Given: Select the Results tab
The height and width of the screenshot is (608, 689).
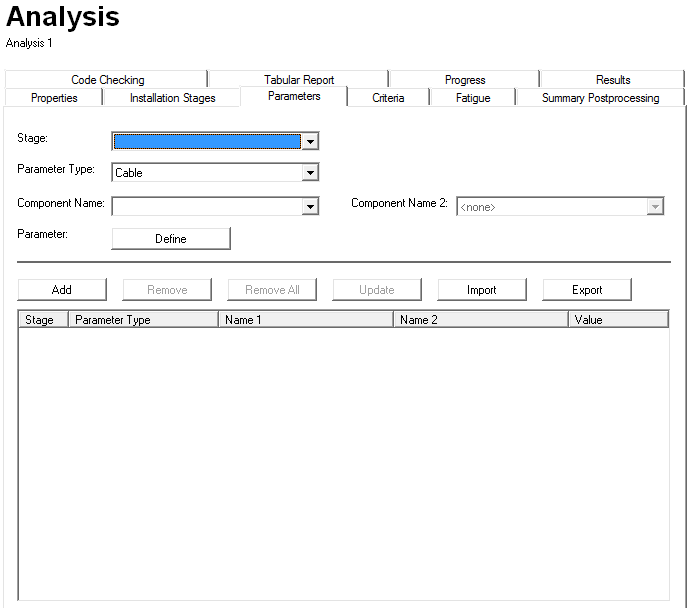Looking at the screenshot, I should click(613, 80).
